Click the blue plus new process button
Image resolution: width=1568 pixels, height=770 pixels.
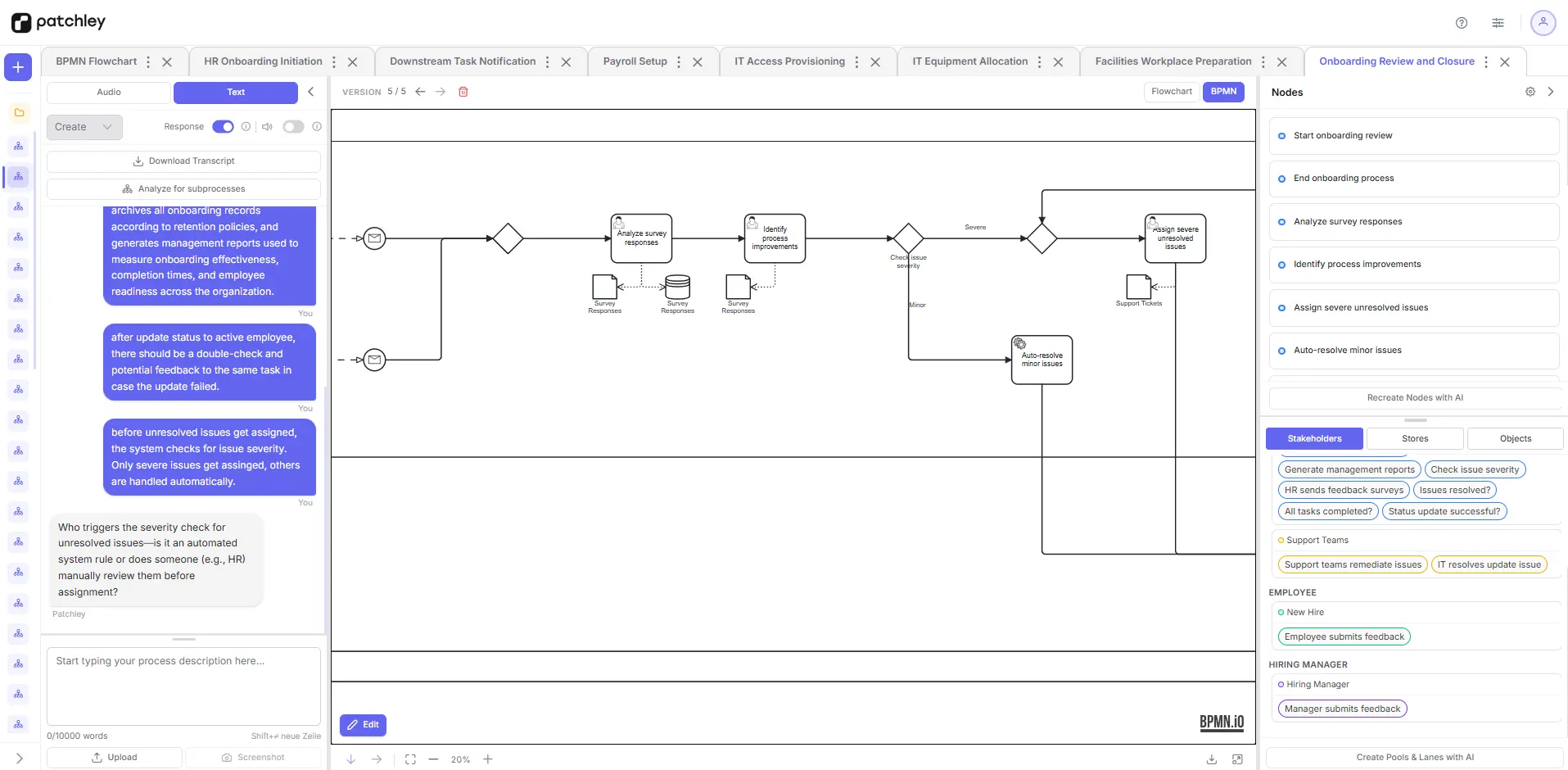[x=18, y=67]
